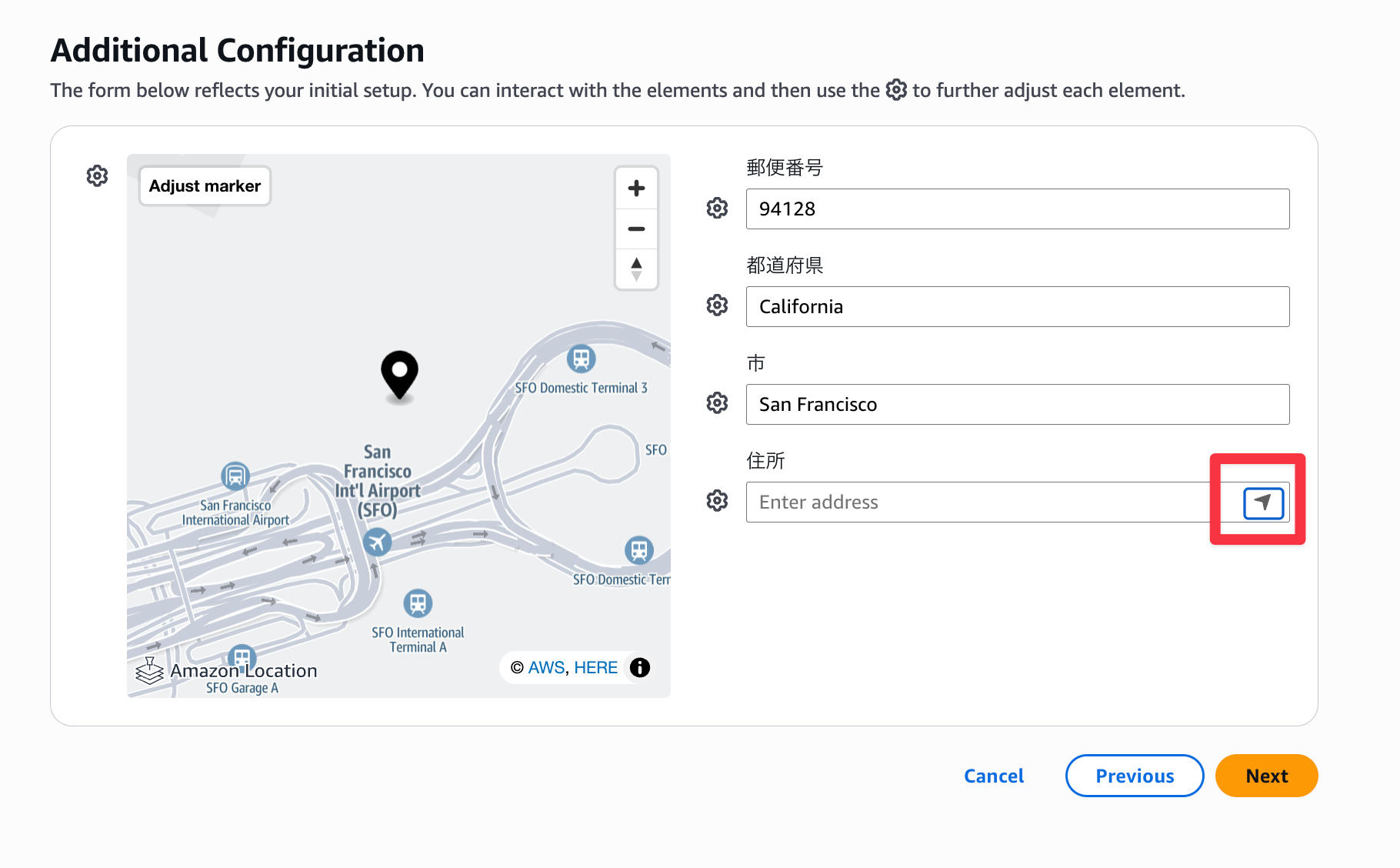Go back with the Previous button
The width and height of the screenshot is (1400, 868).
coord(1134,776)
